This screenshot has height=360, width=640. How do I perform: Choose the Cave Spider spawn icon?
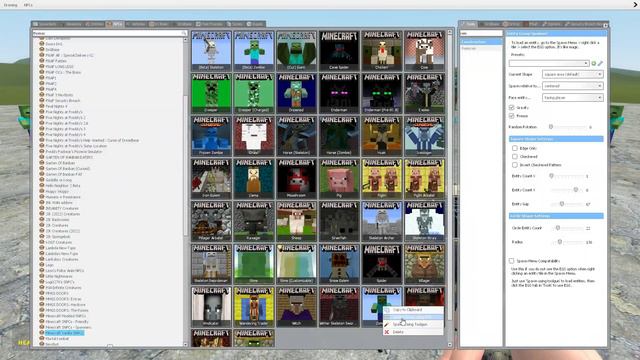click(339, 50)
